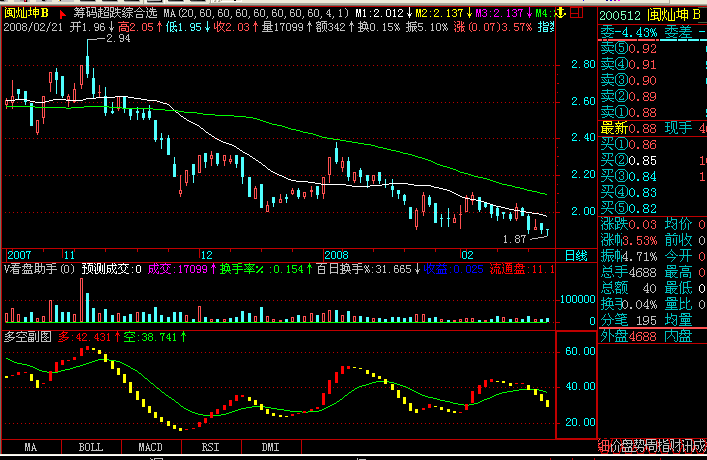Click the 100000 level on volume axis
Screen dimensions: 707x460
[578, 299]
